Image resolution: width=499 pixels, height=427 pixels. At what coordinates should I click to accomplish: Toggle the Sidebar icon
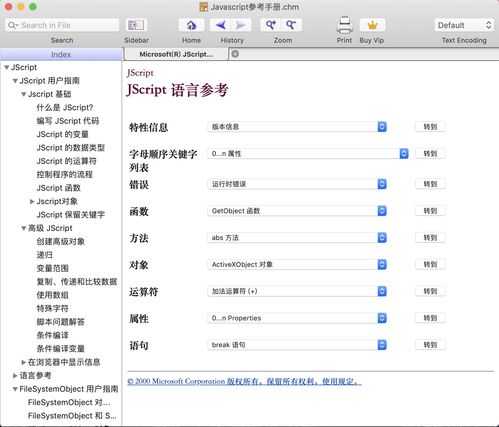pyautogui.click(x=136, y=25)
